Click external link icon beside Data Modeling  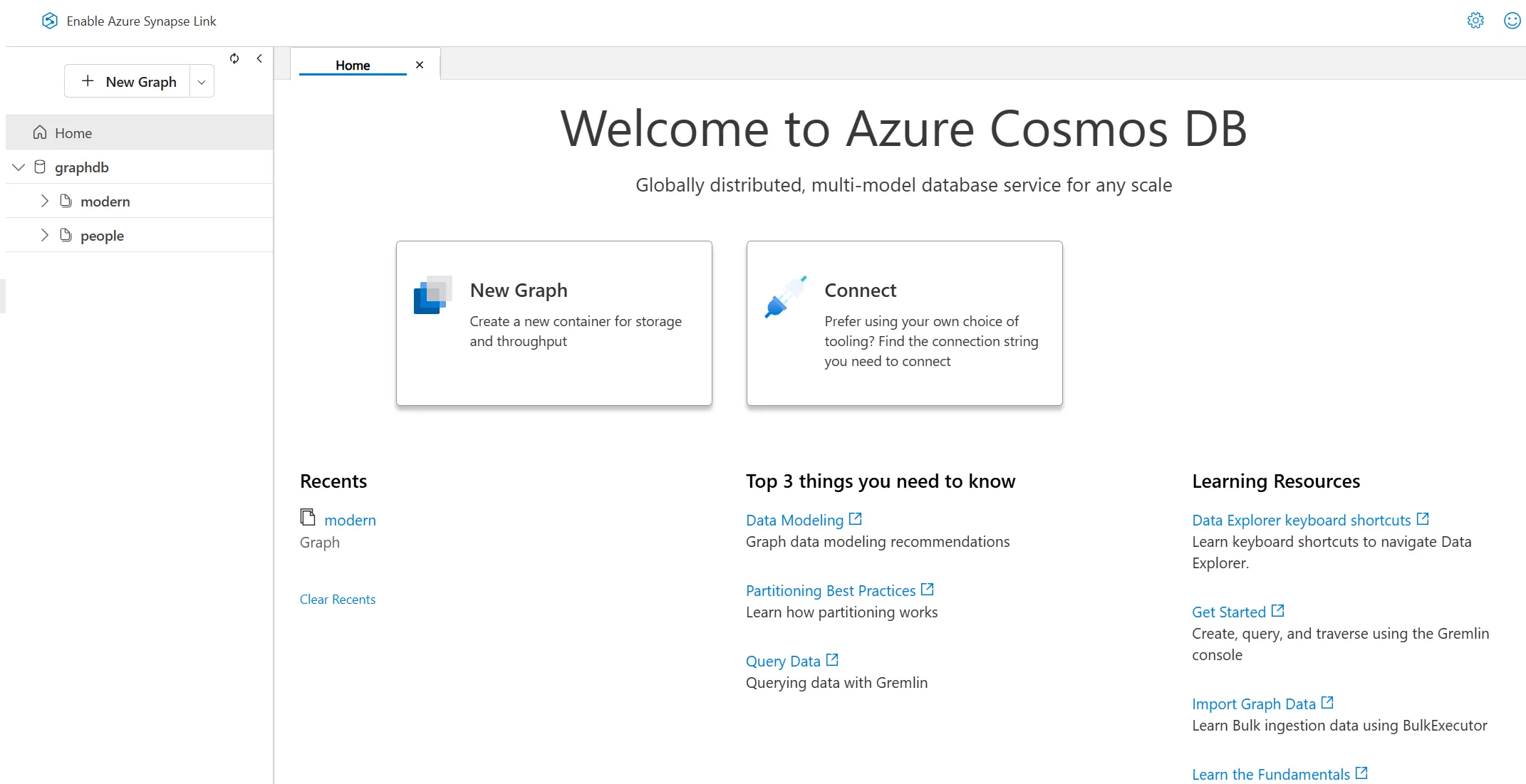click(856, 519)
